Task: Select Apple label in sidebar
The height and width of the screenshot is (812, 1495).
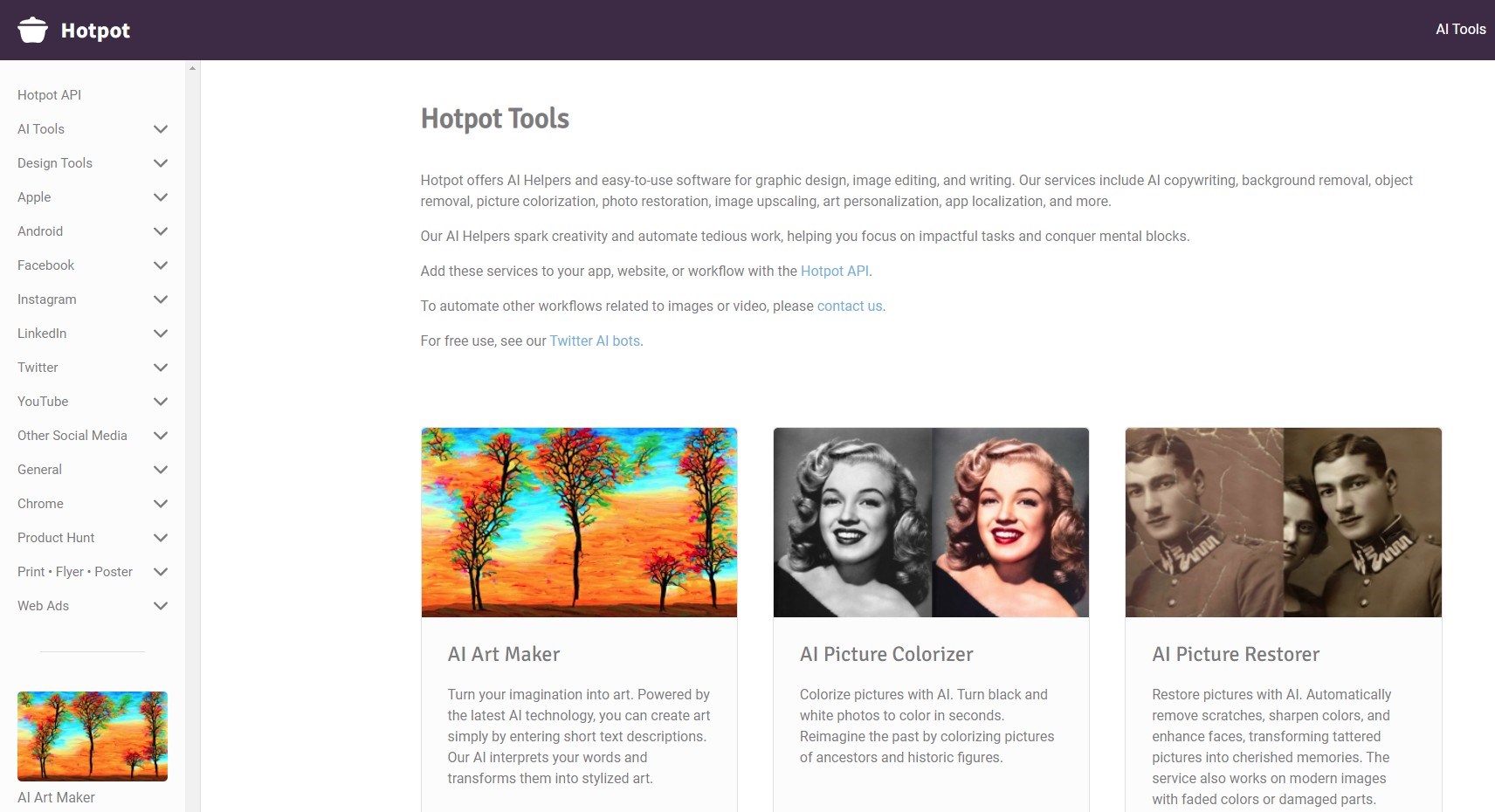Action: (34, 196)
